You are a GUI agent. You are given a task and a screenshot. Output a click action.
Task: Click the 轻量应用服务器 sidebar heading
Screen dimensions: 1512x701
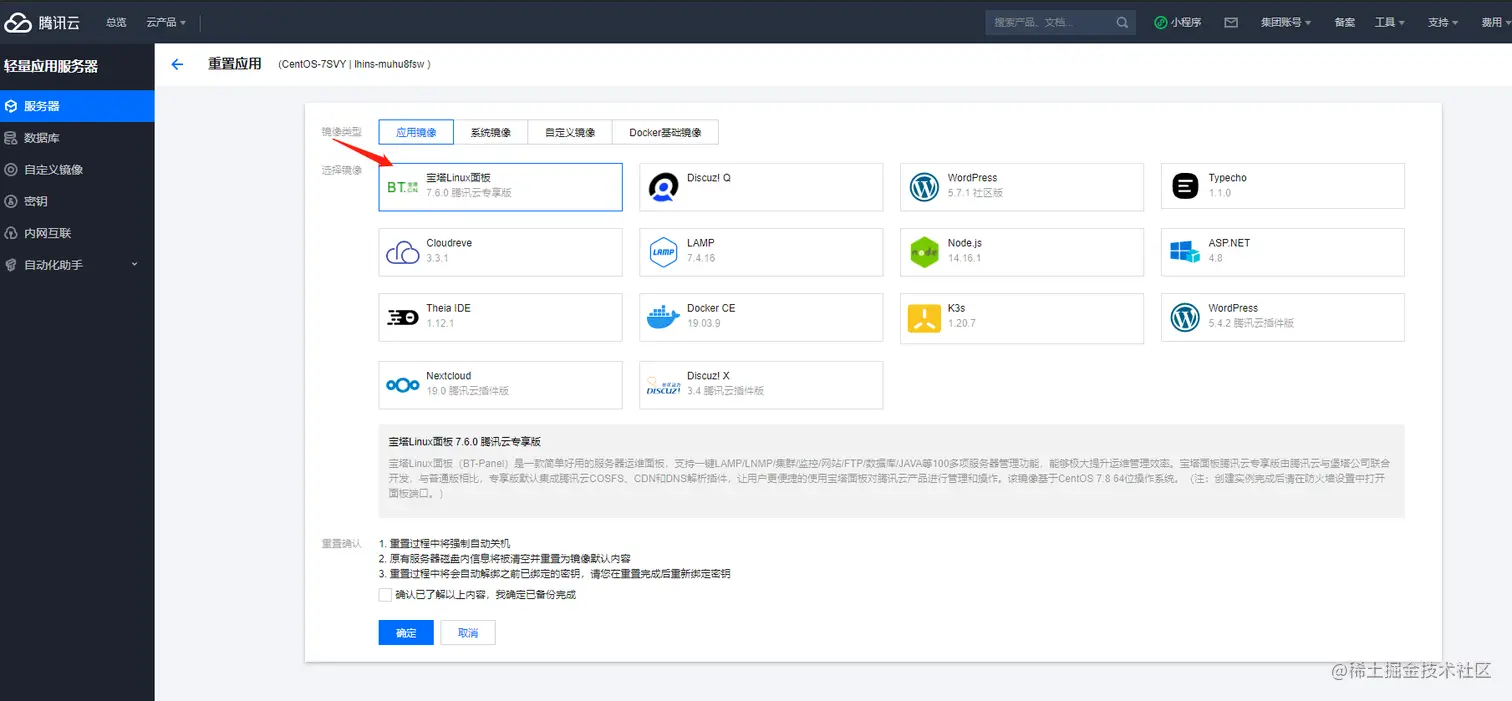click(51, 66)
